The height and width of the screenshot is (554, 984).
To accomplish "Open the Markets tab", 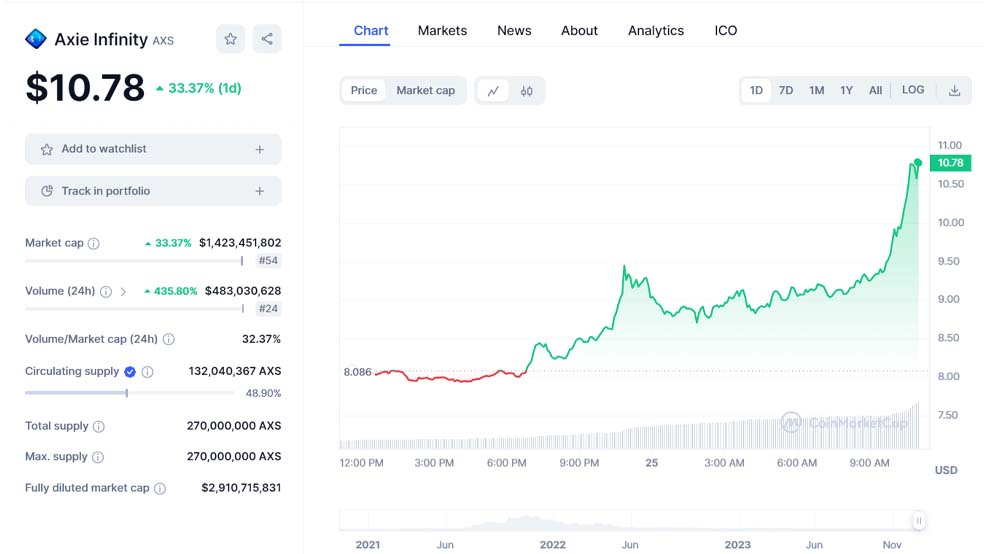I will point(442,31).
